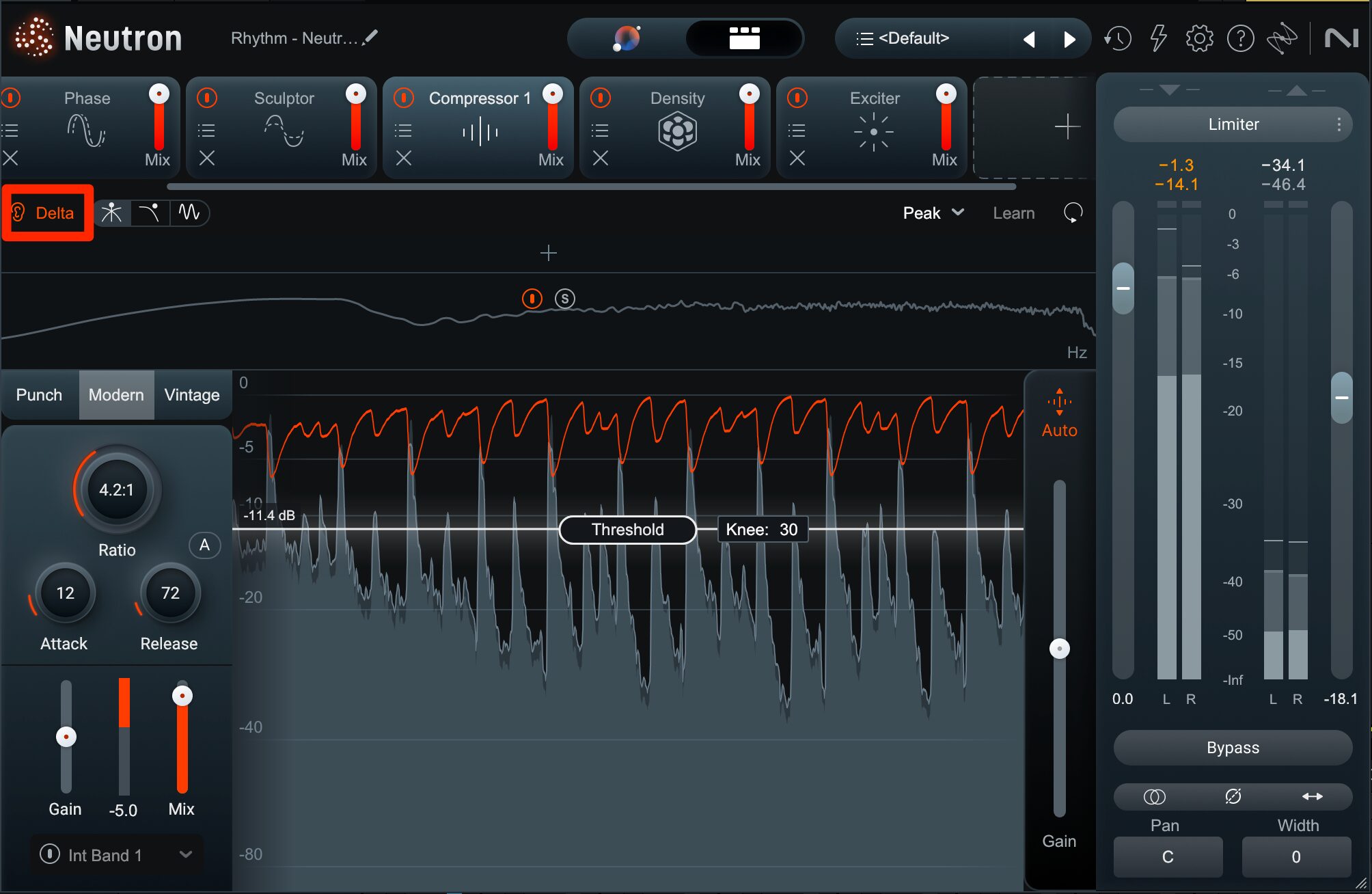
Task: Go to next preset arrow
Action: (x=1069, y=39)
